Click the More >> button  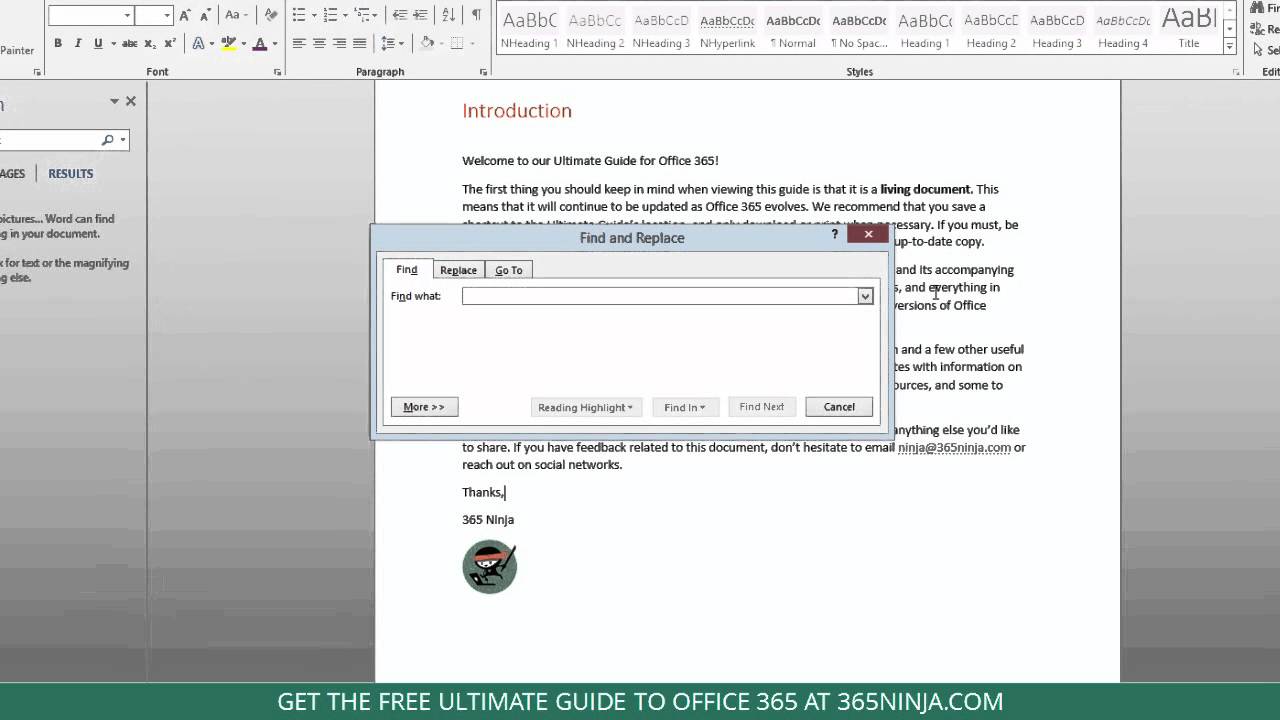[424, 407]
